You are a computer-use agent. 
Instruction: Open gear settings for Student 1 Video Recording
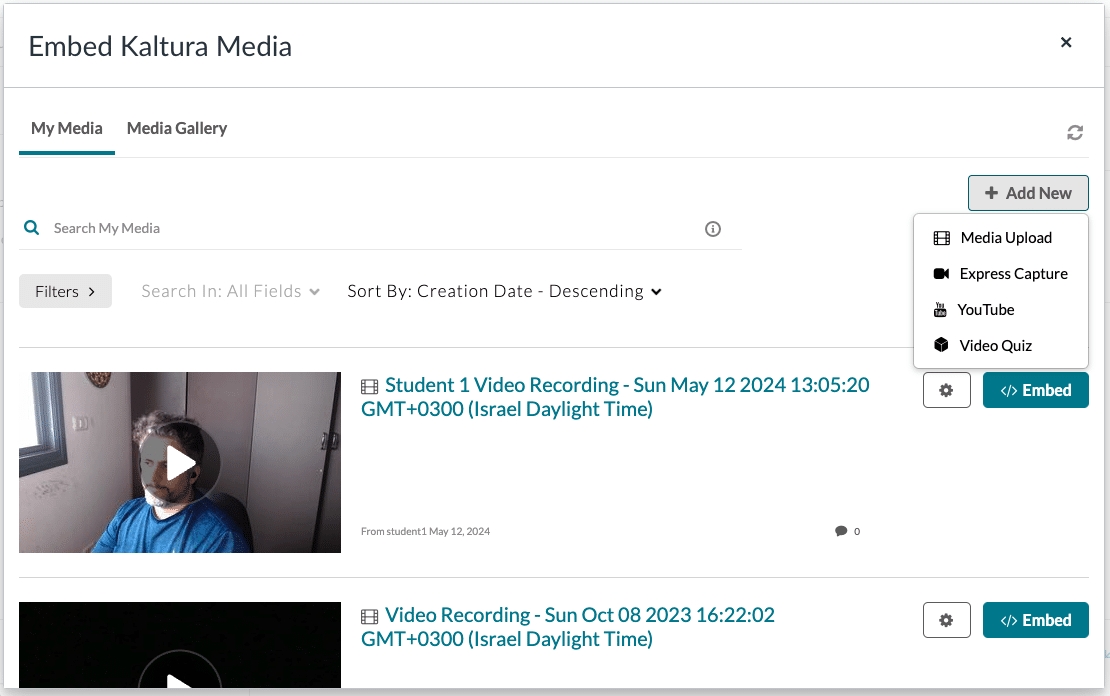click(946, 391)
